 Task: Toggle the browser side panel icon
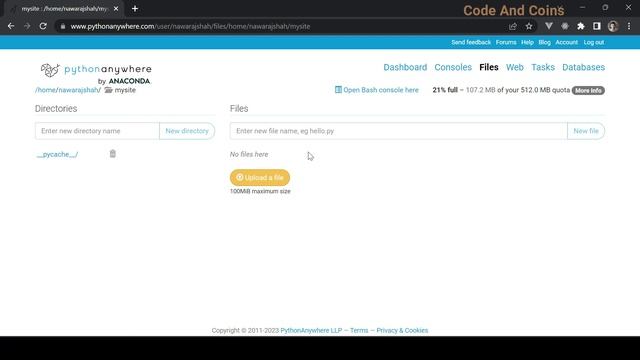(x=597, y=26)
